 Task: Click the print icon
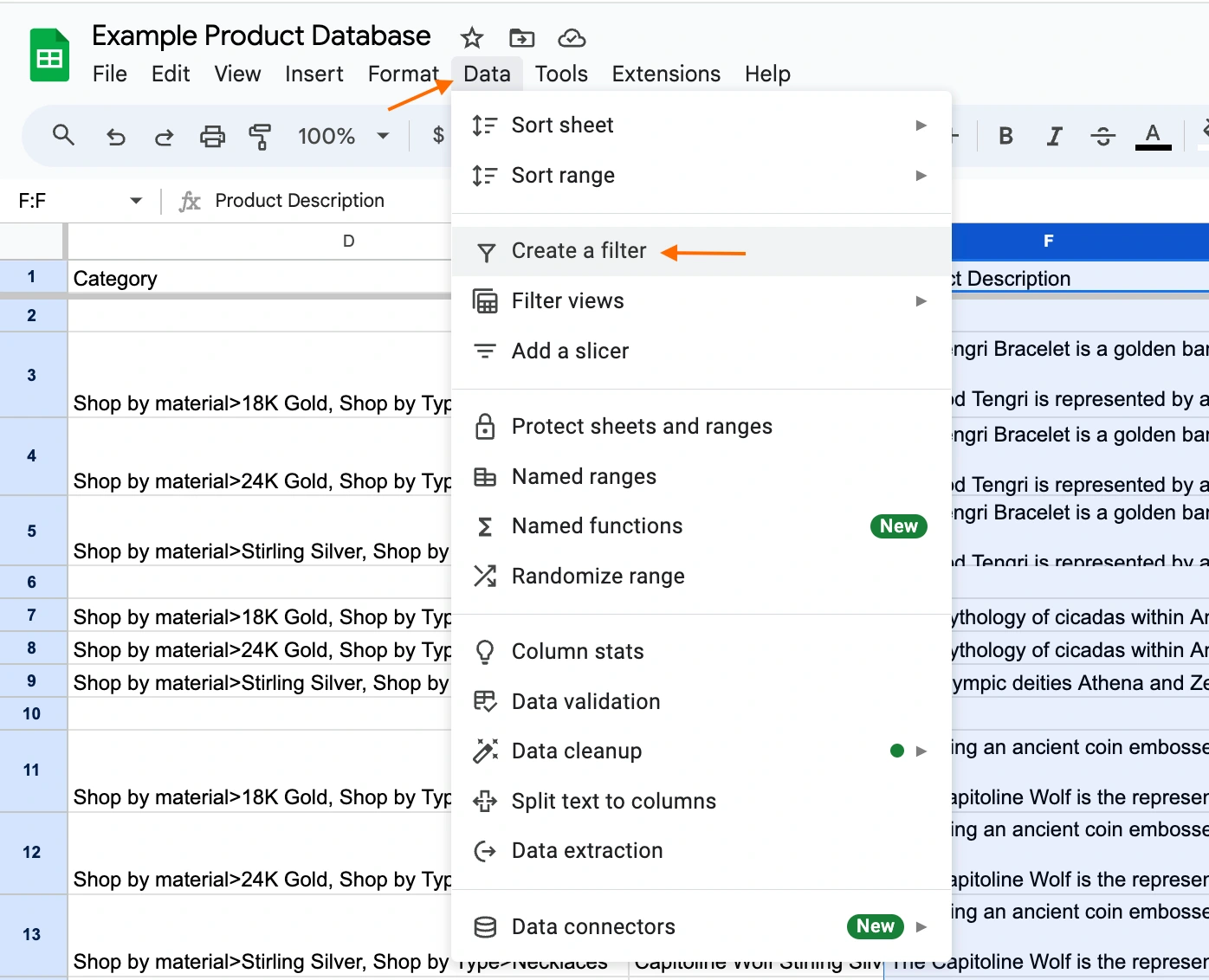tap(212, 137)
